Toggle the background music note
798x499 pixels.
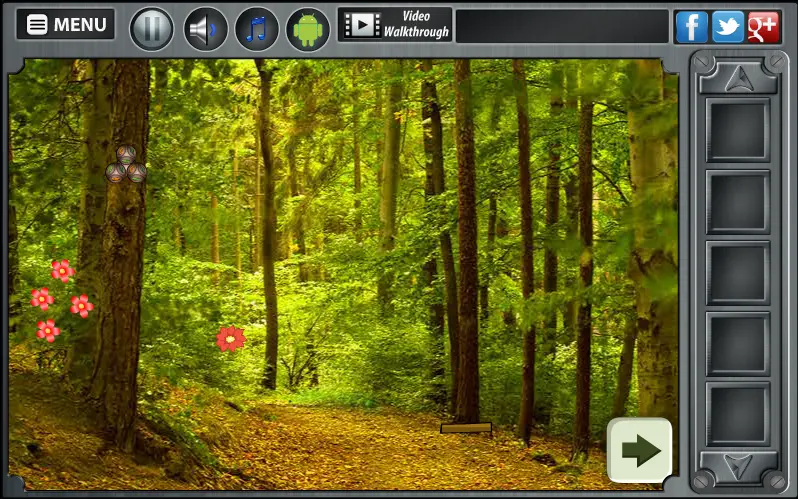click(256, 29)
